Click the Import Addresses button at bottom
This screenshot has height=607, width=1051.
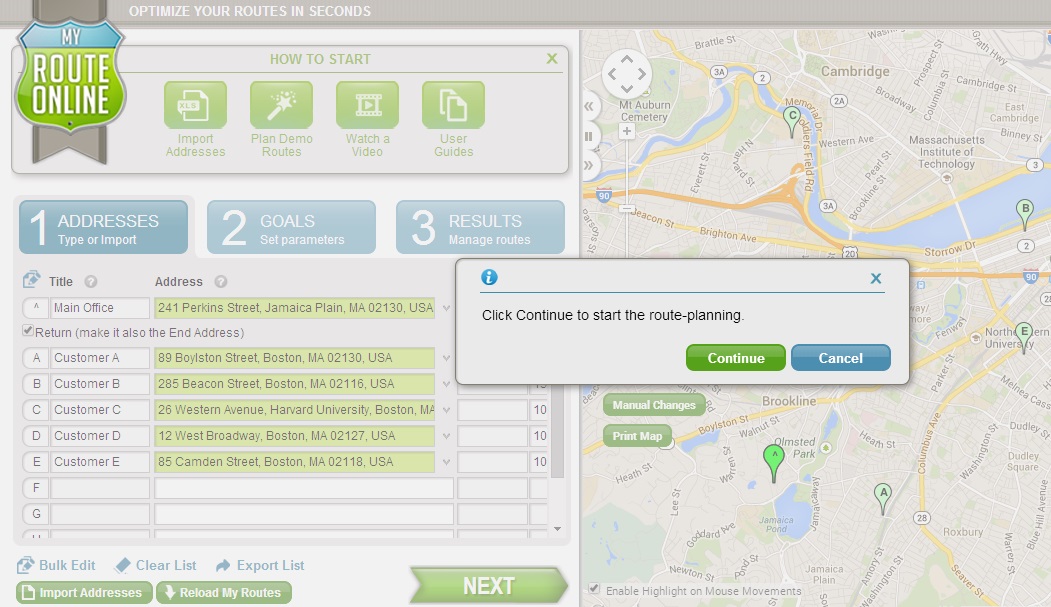(x=84, y=592)
